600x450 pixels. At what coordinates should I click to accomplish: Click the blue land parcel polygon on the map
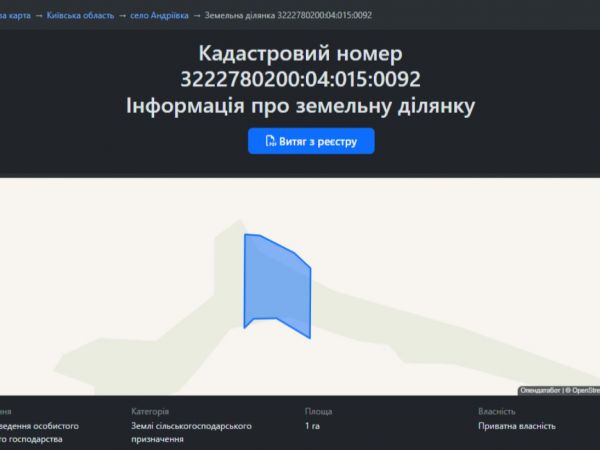pyautogui.click(x=276, y=286)
